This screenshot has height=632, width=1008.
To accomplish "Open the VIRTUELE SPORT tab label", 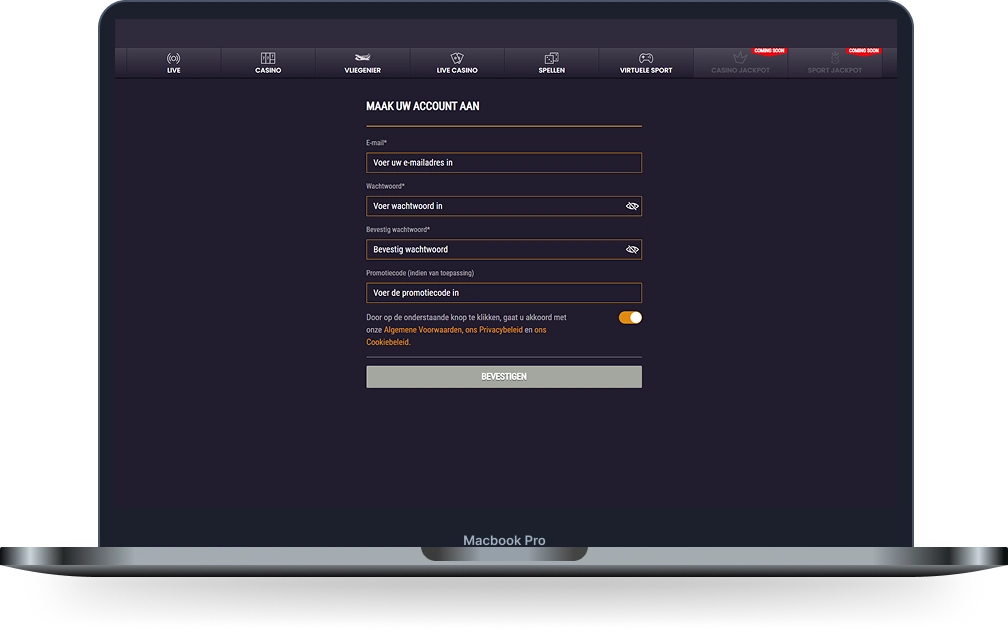I will click(646, 70).
